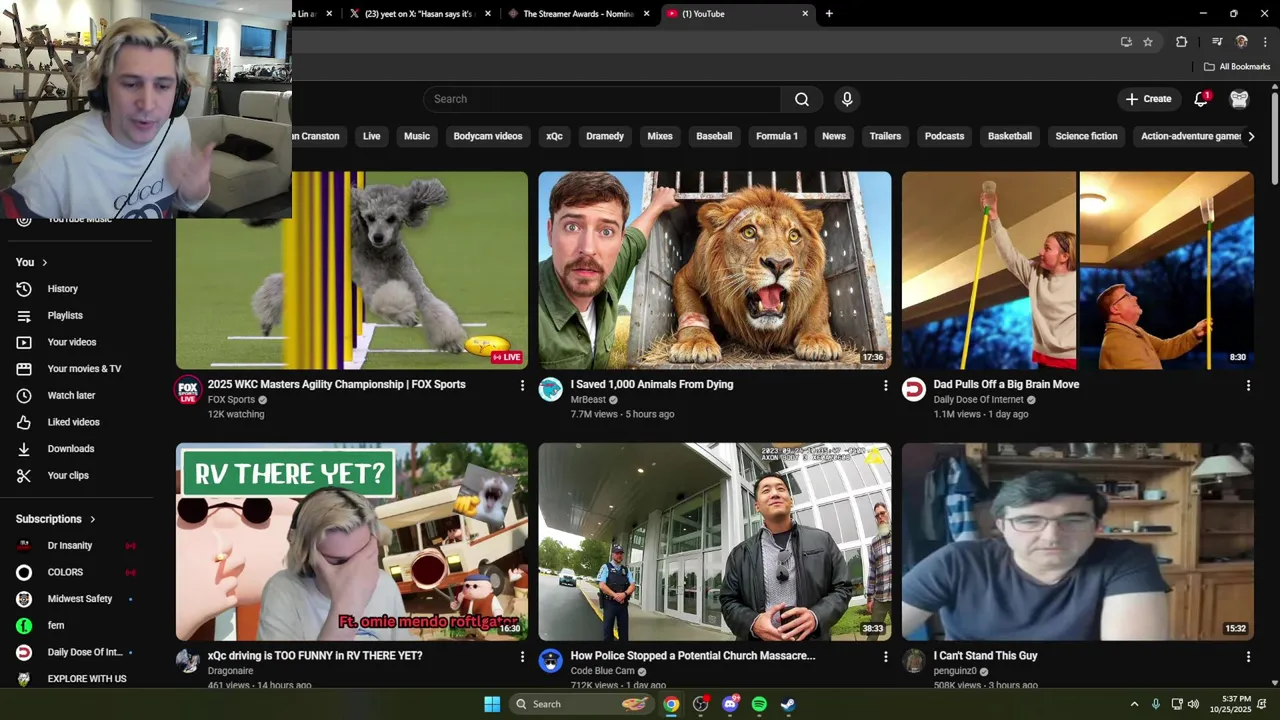Viewport: 1280px width, 720px height.
Task: Open All Bookmarks folder
Action: click(1237, 67)
